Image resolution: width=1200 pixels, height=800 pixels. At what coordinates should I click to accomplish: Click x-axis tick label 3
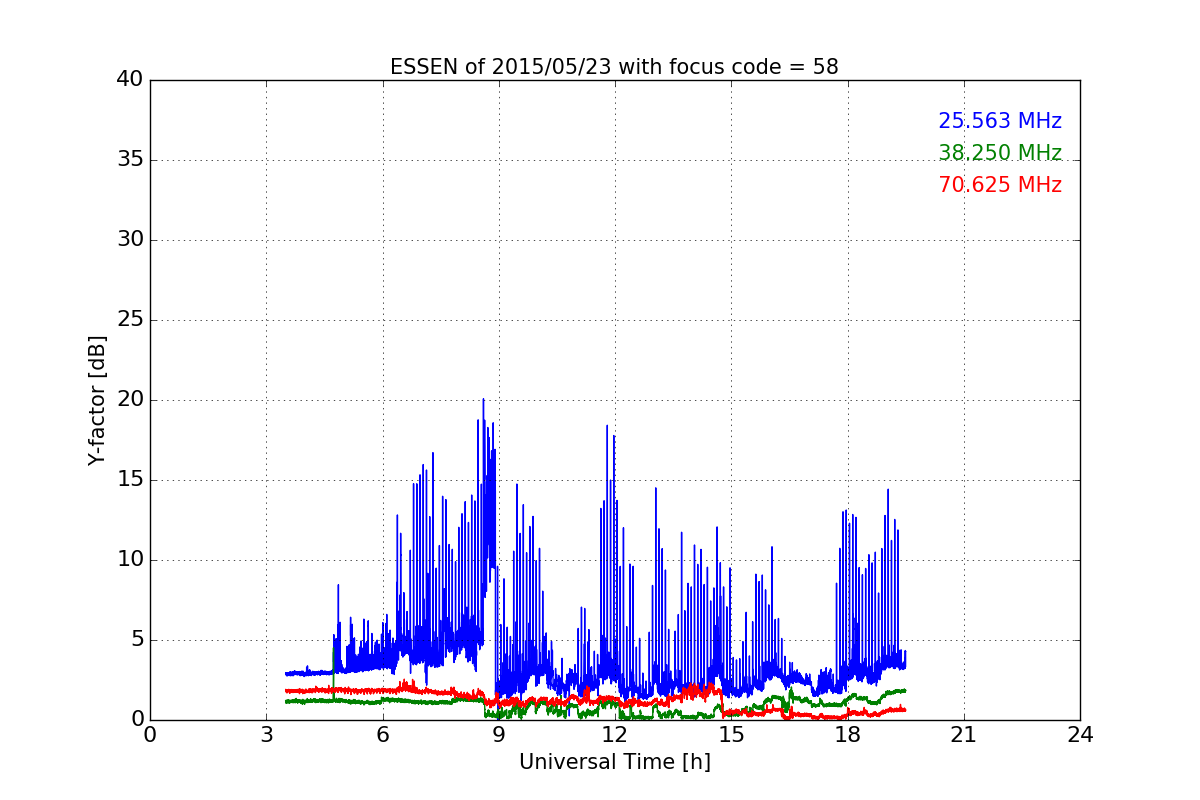pyautogui.click(x=266, y=734)
